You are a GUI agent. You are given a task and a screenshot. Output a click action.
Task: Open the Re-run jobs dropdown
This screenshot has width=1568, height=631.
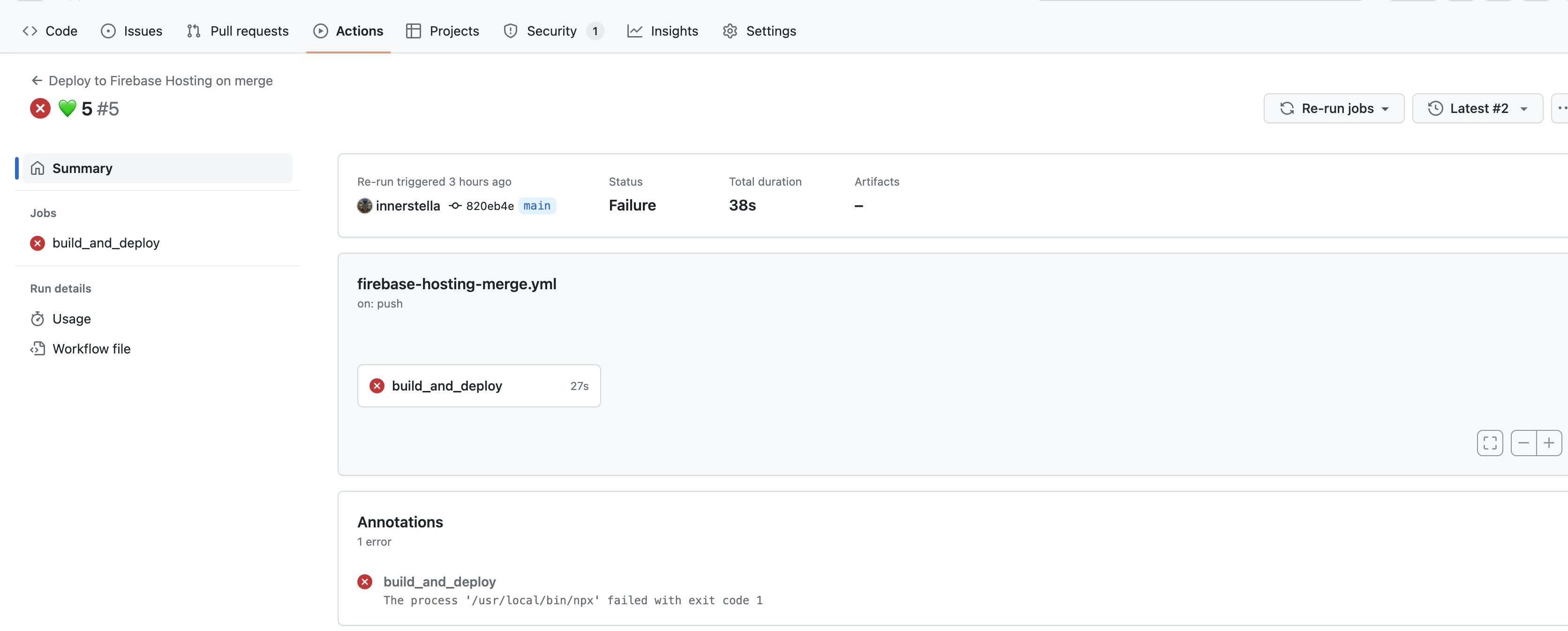click(1333, 108)
